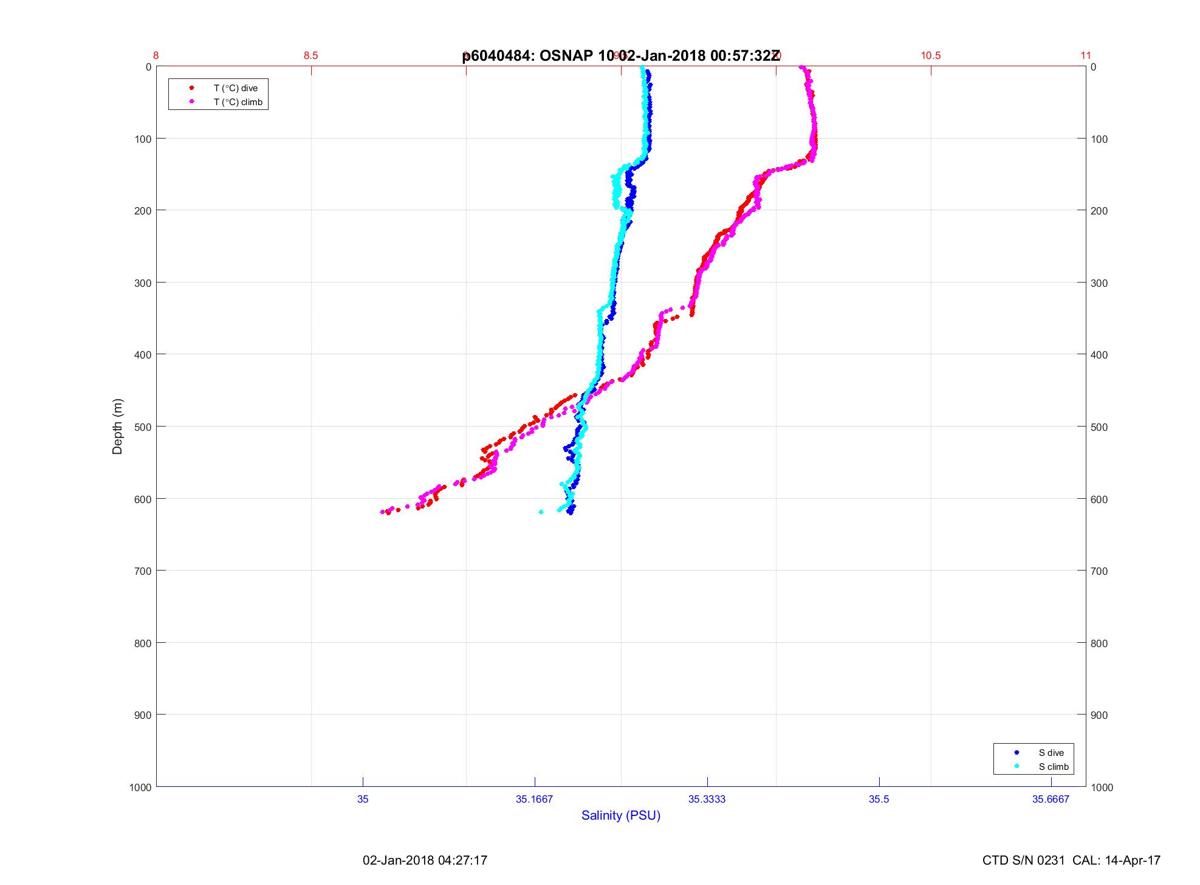Click salinity tick label '35.3333'
1200x885 pixels.
point(707,799)
